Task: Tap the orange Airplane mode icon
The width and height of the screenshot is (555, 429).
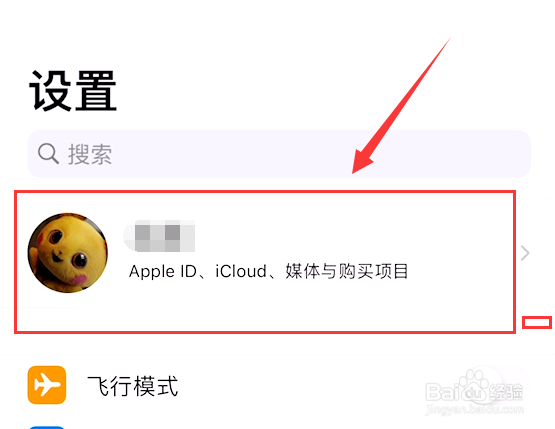Action: tap(47, 385)
